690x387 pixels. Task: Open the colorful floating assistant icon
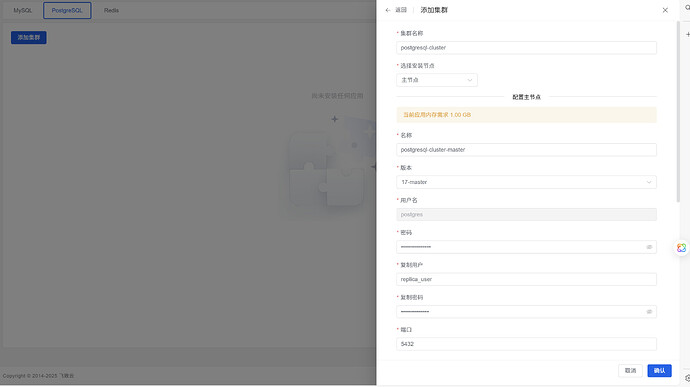tap(681, 248)
